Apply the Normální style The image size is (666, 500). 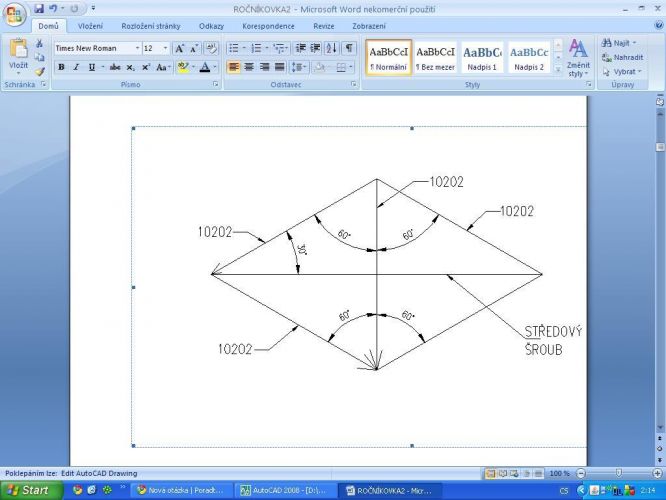pos(389,57)
